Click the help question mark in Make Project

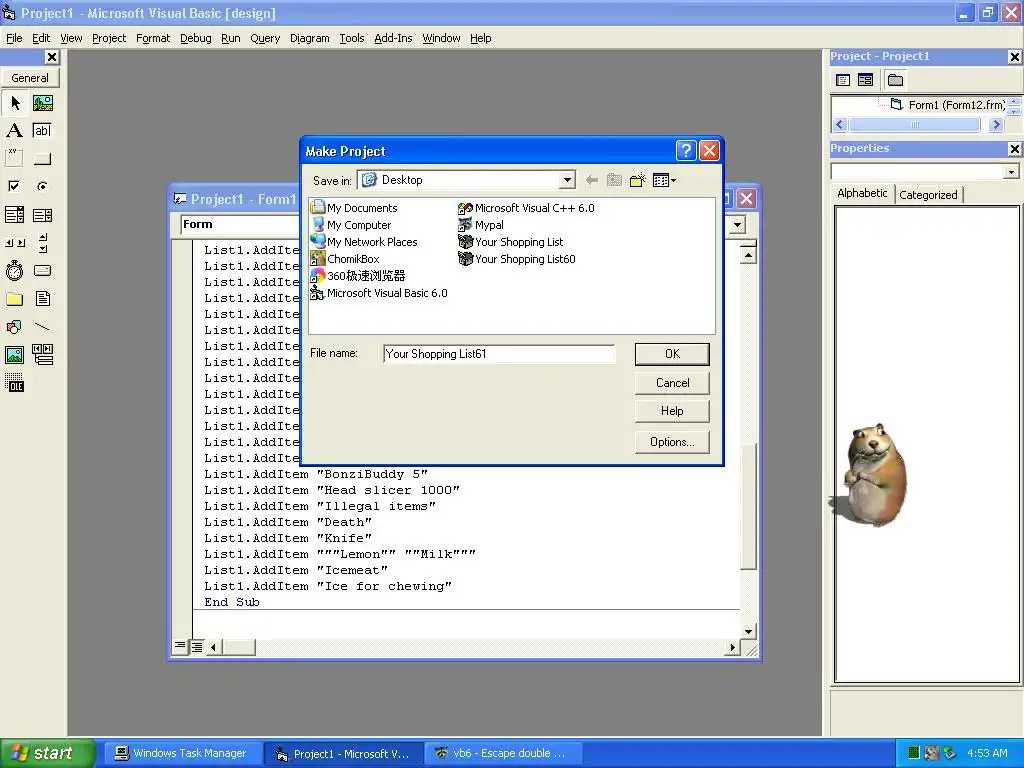686,152
